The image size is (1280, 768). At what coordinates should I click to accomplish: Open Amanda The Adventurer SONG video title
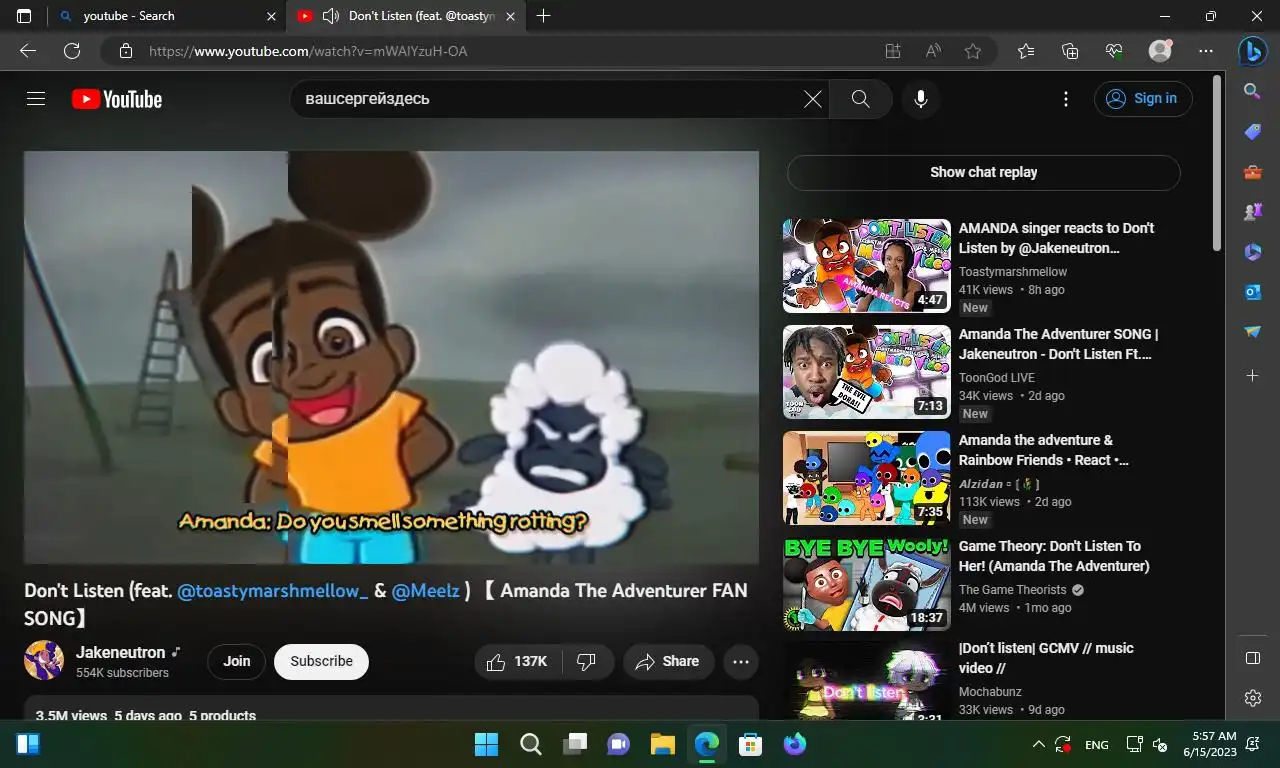[1058, 344]
